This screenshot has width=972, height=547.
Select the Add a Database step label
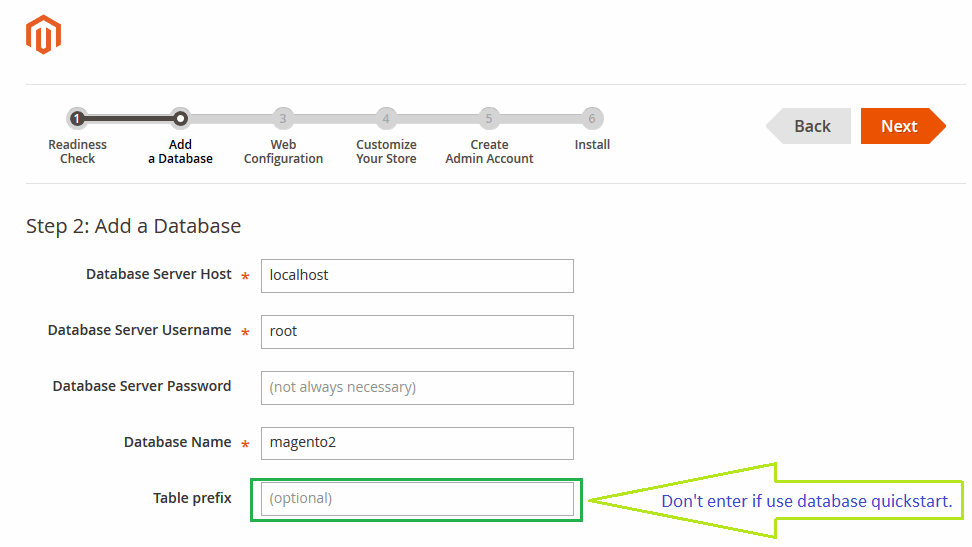tap(180, 152)
